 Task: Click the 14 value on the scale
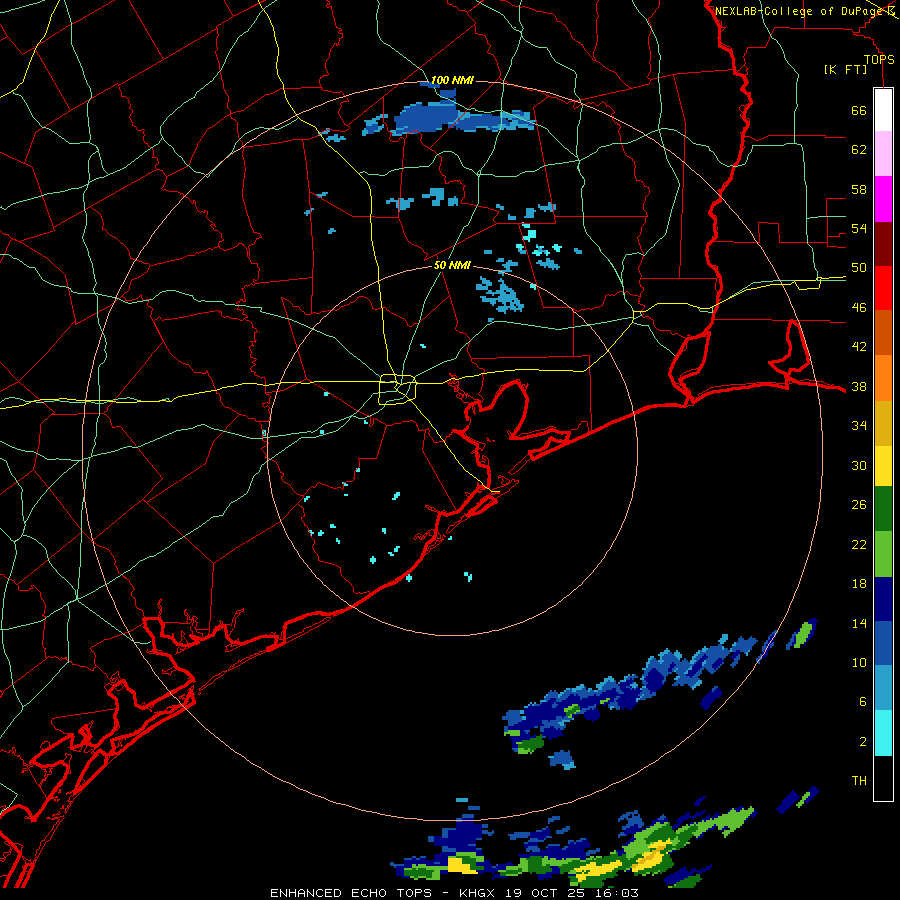click(x=859, y=623)
